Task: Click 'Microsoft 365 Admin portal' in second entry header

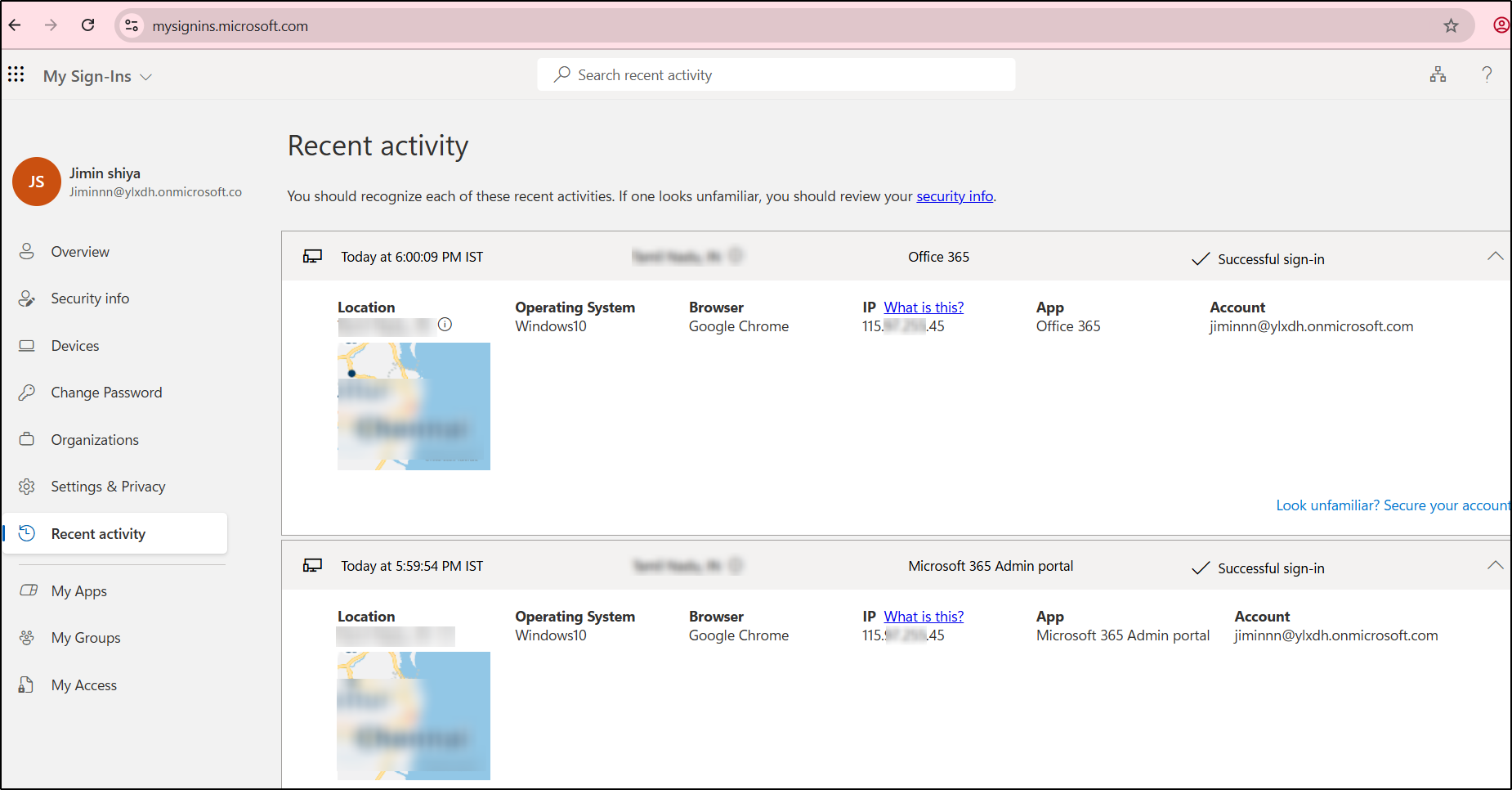Action: (x=991, y=566)
